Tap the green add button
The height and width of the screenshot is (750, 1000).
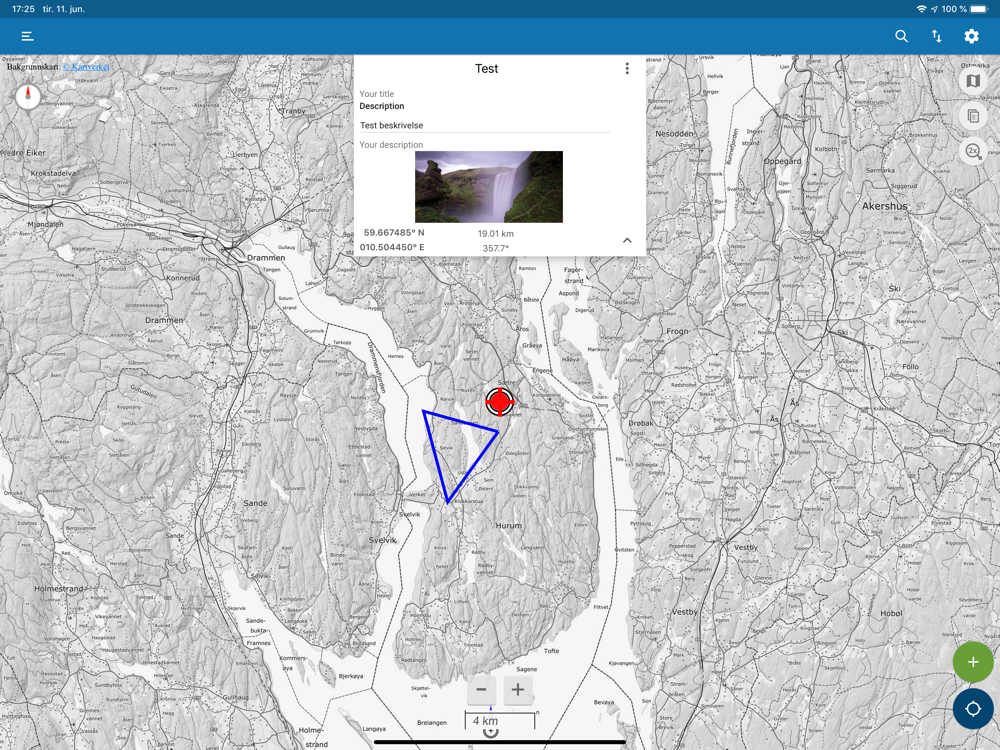[973, 662]
